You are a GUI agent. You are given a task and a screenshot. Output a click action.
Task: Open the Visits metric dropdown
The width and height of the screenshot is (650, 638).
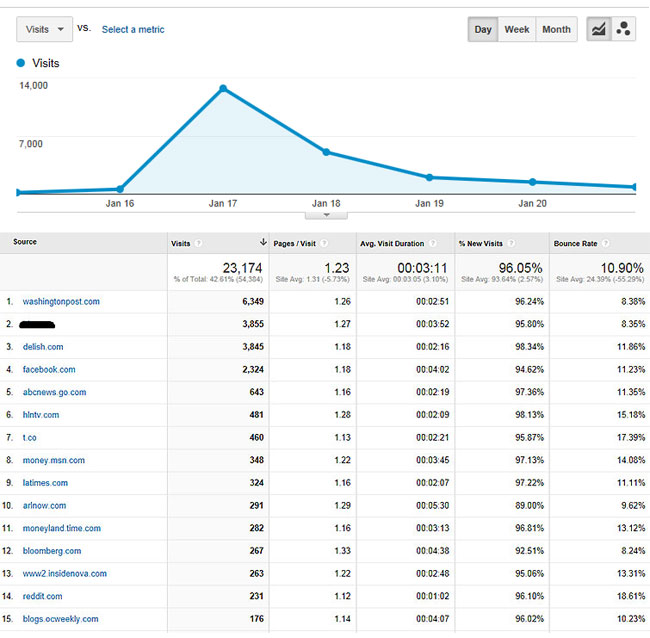[x=44, y=29]
